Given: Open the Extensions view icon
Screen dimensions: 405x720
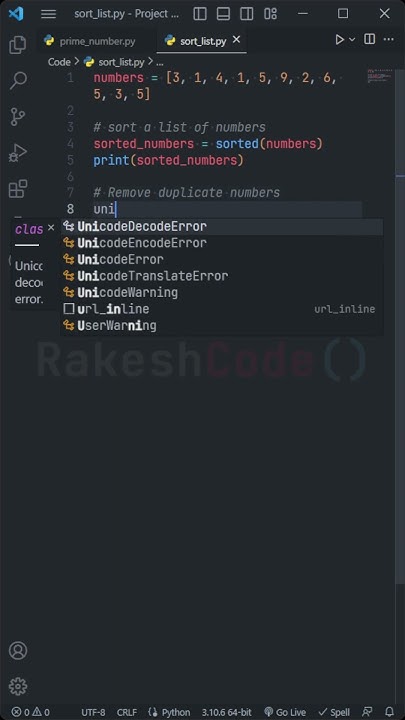Looking at the screenshot, I should [18, 189].
